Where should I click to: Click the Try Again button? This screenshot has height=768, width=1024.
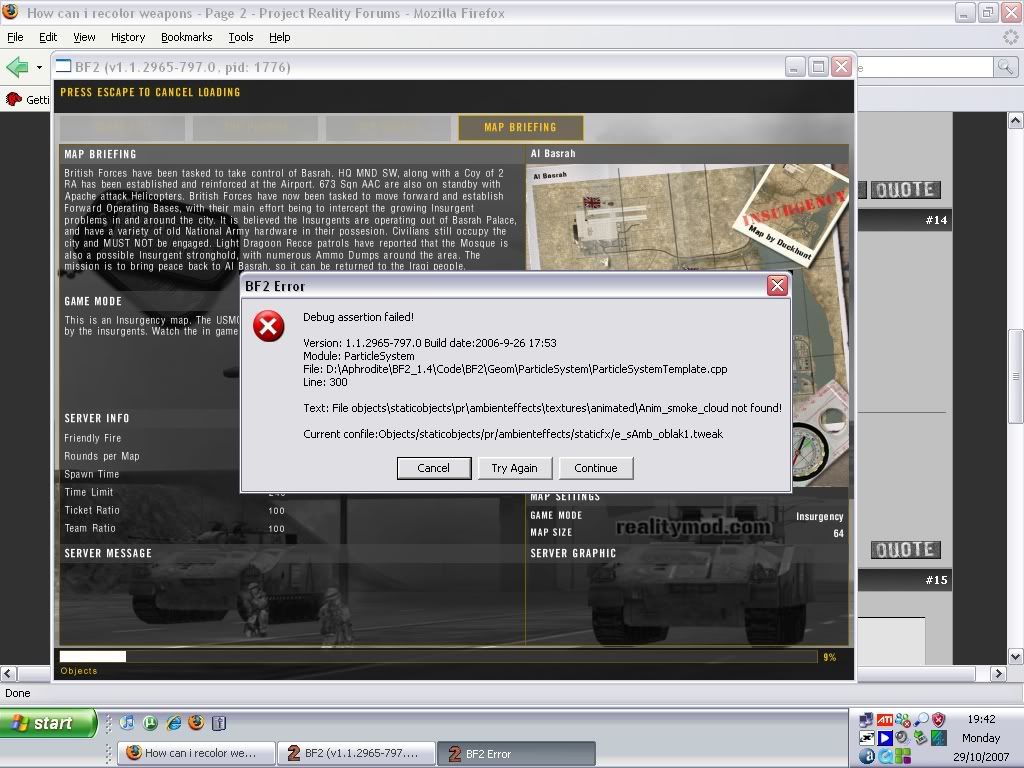coord(514,468)
